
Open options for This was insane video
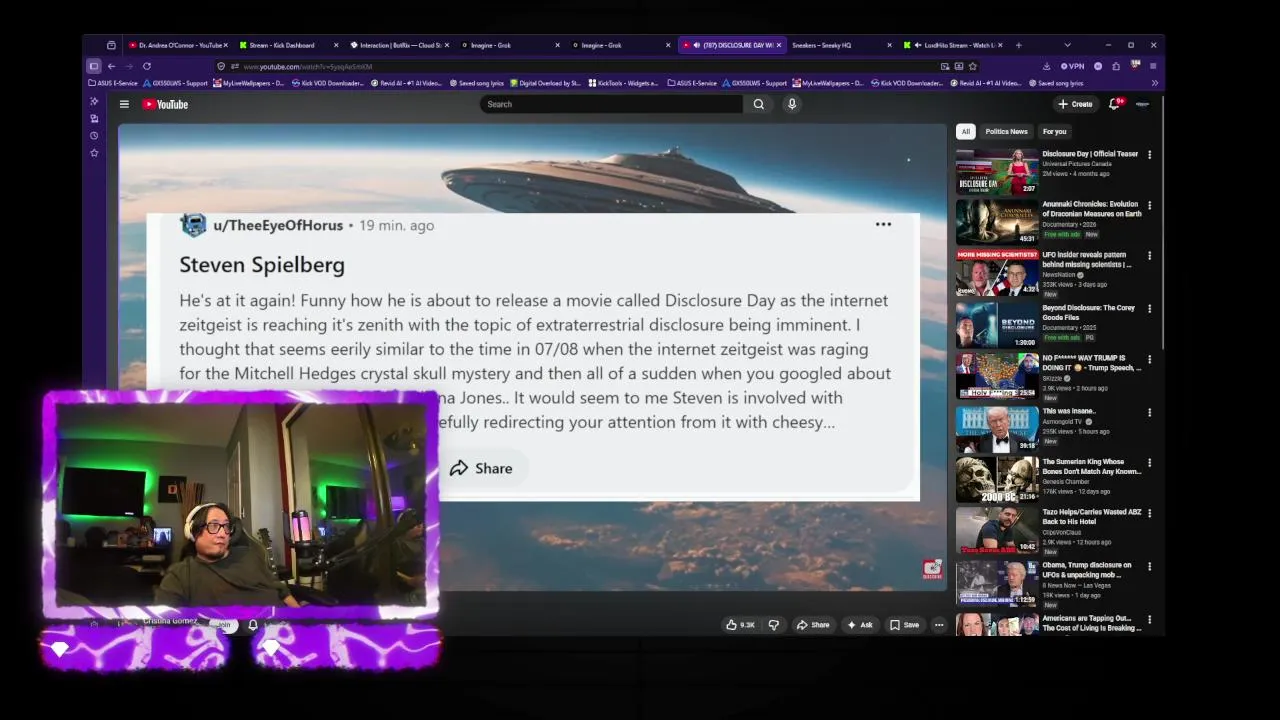[x=1149, y=412]
